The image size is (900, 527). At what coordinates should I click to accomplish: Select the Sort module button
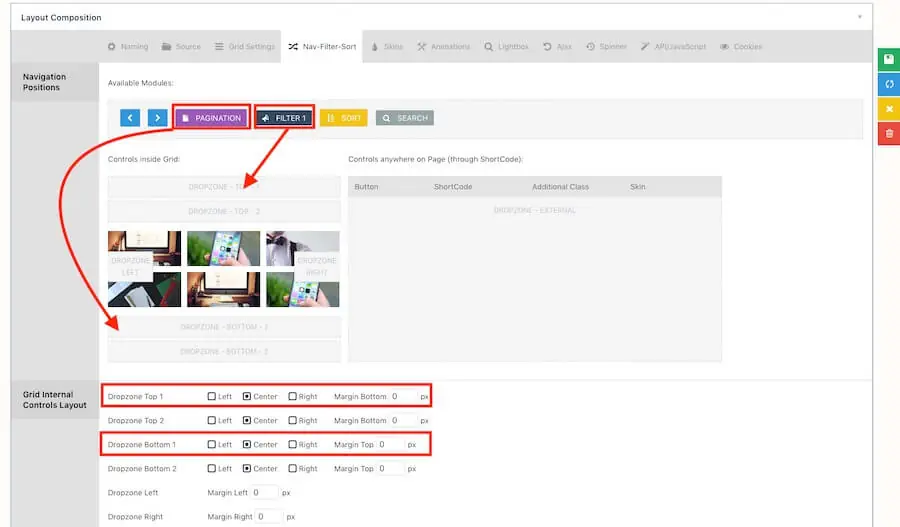click(x=344, y=118)
